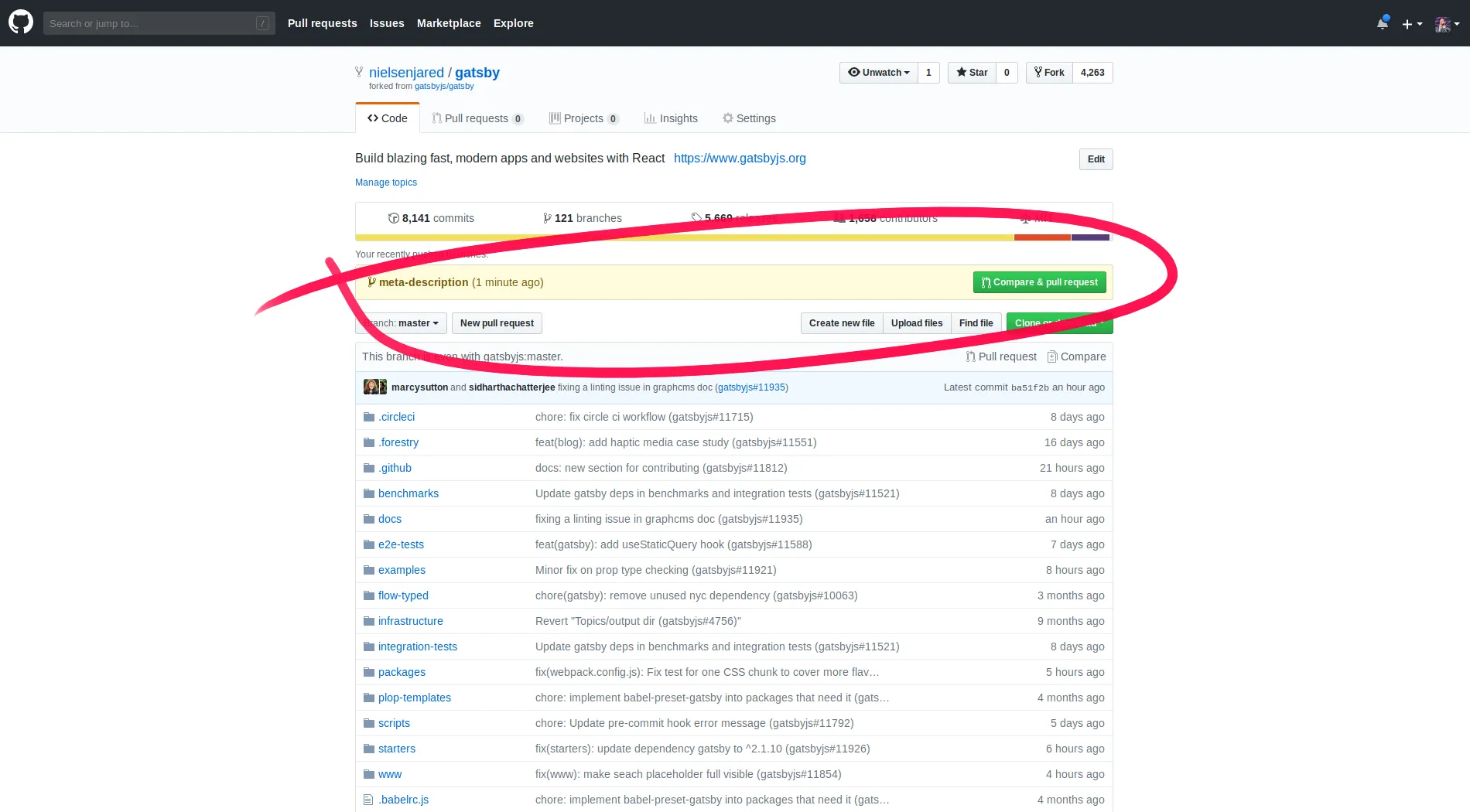
Task: Click Edit repository description button
Action: coord(1096,159)
